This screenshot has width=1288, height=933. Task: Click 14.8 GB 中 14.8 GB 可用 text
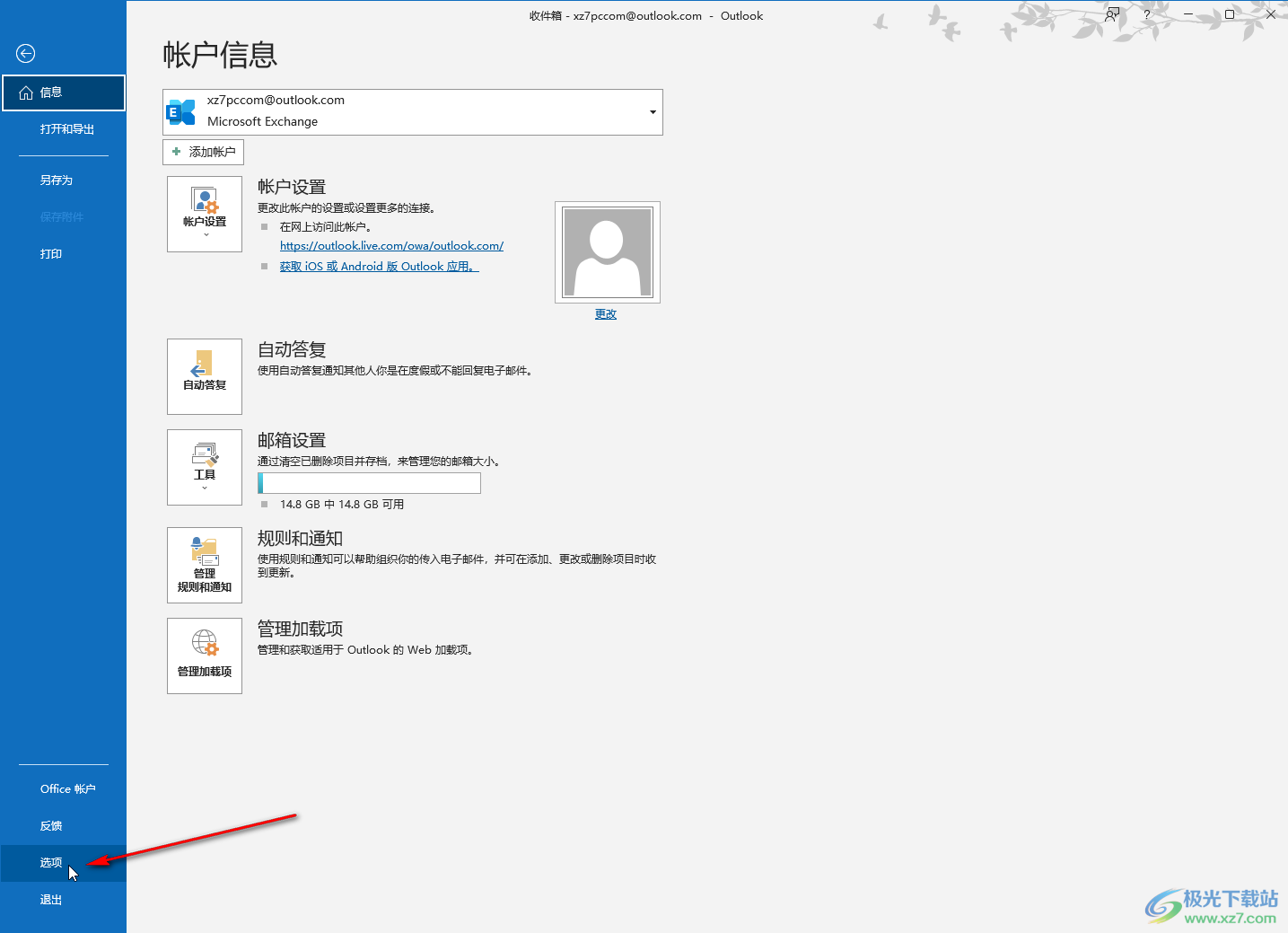click(342, 505)
